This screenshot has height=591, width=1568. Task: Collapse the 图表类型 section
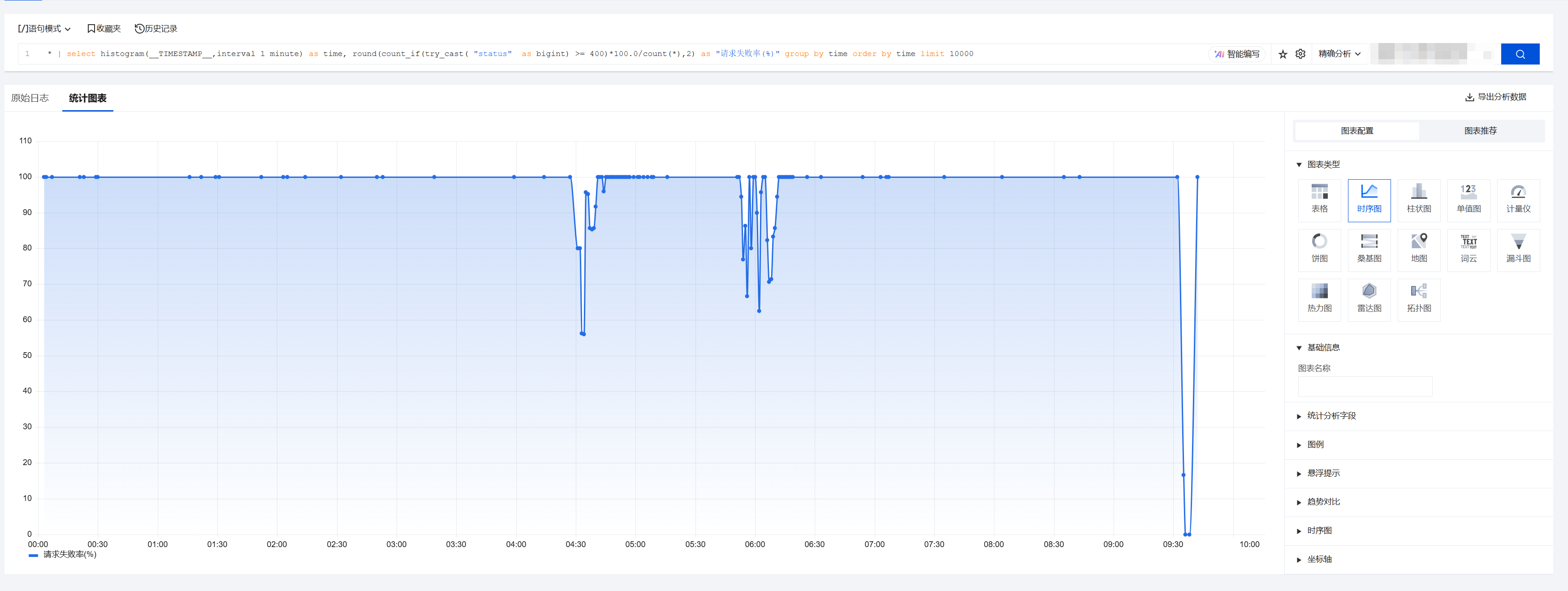click(x=1323, y=164)
